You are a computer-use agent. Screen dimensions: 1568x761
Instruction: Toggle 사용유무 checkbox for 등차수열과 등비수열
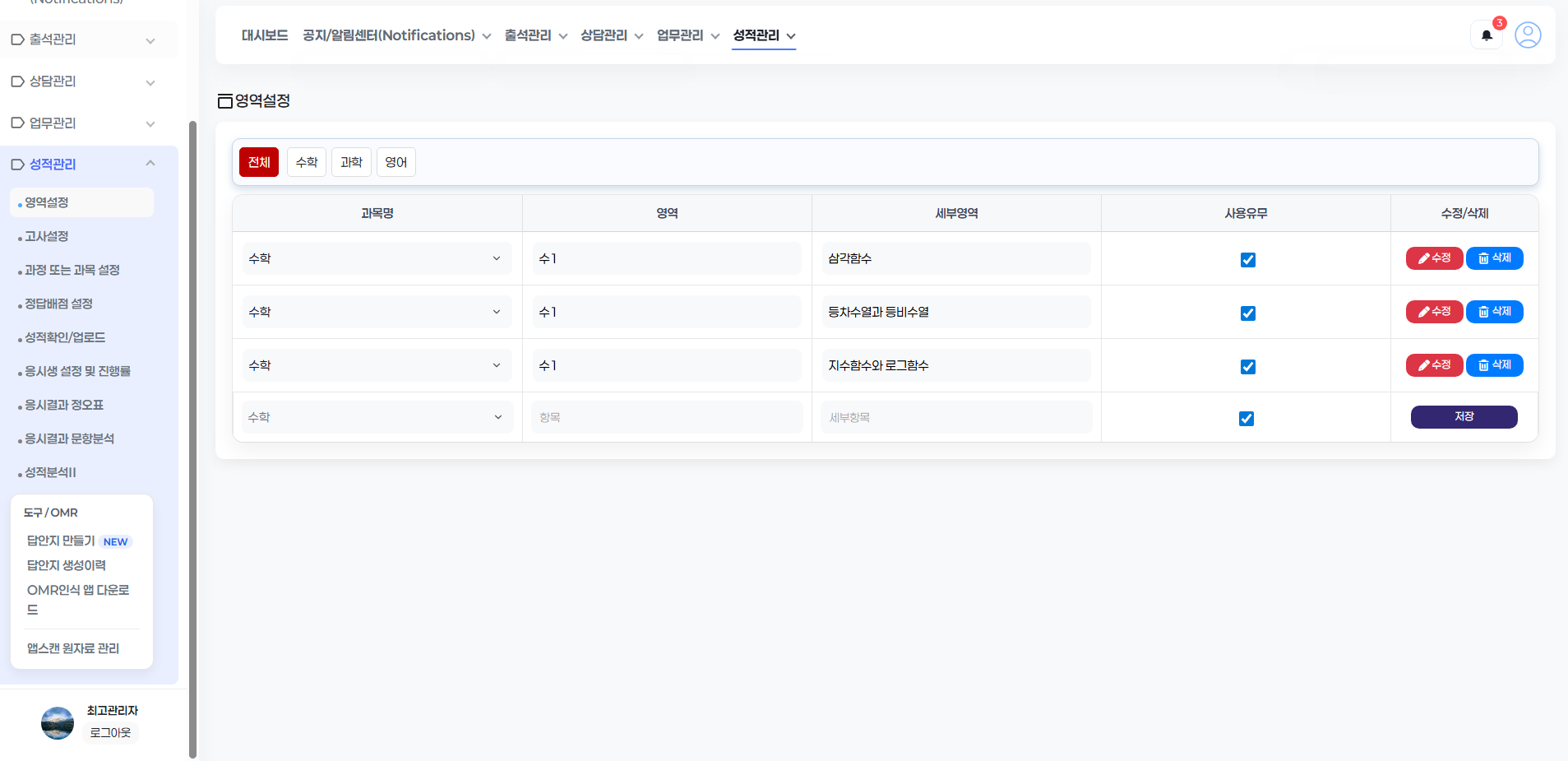(x=1247, y=313)
